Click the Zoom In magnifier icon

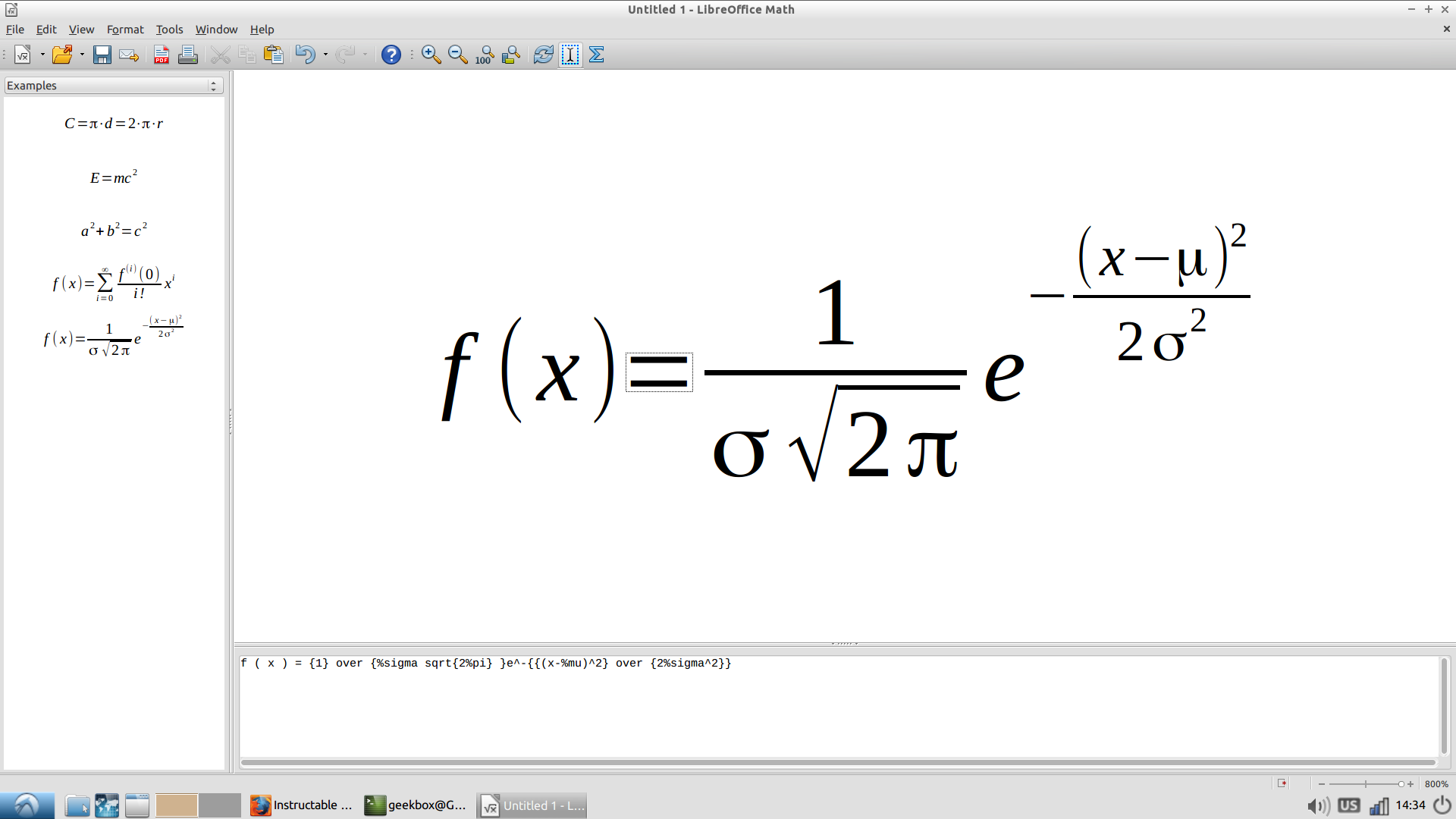coord(431,54)
